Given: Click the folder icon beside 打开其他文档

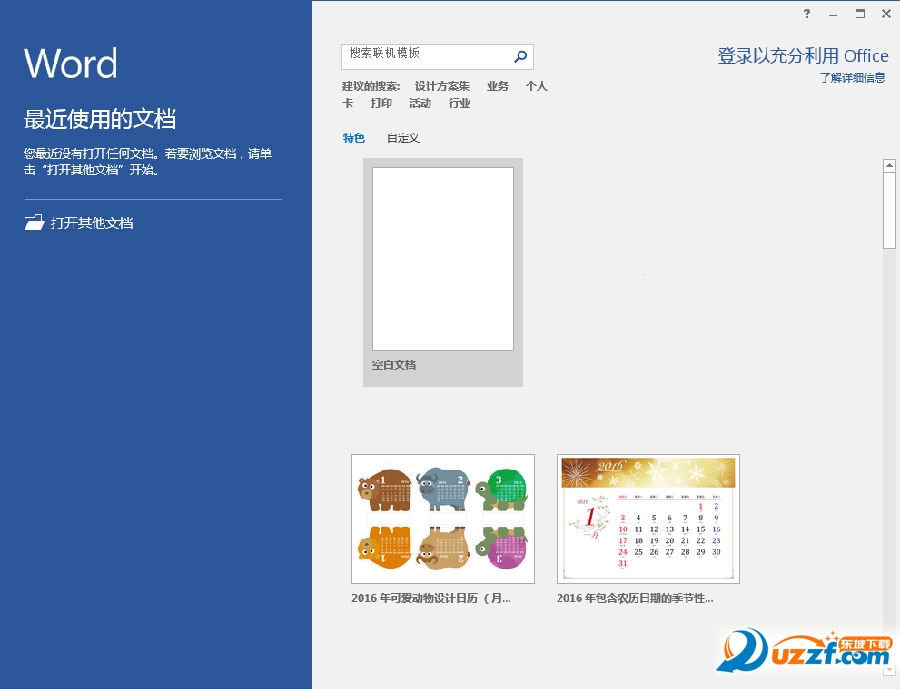Looking at the screenshot, I should click(34, 222).
